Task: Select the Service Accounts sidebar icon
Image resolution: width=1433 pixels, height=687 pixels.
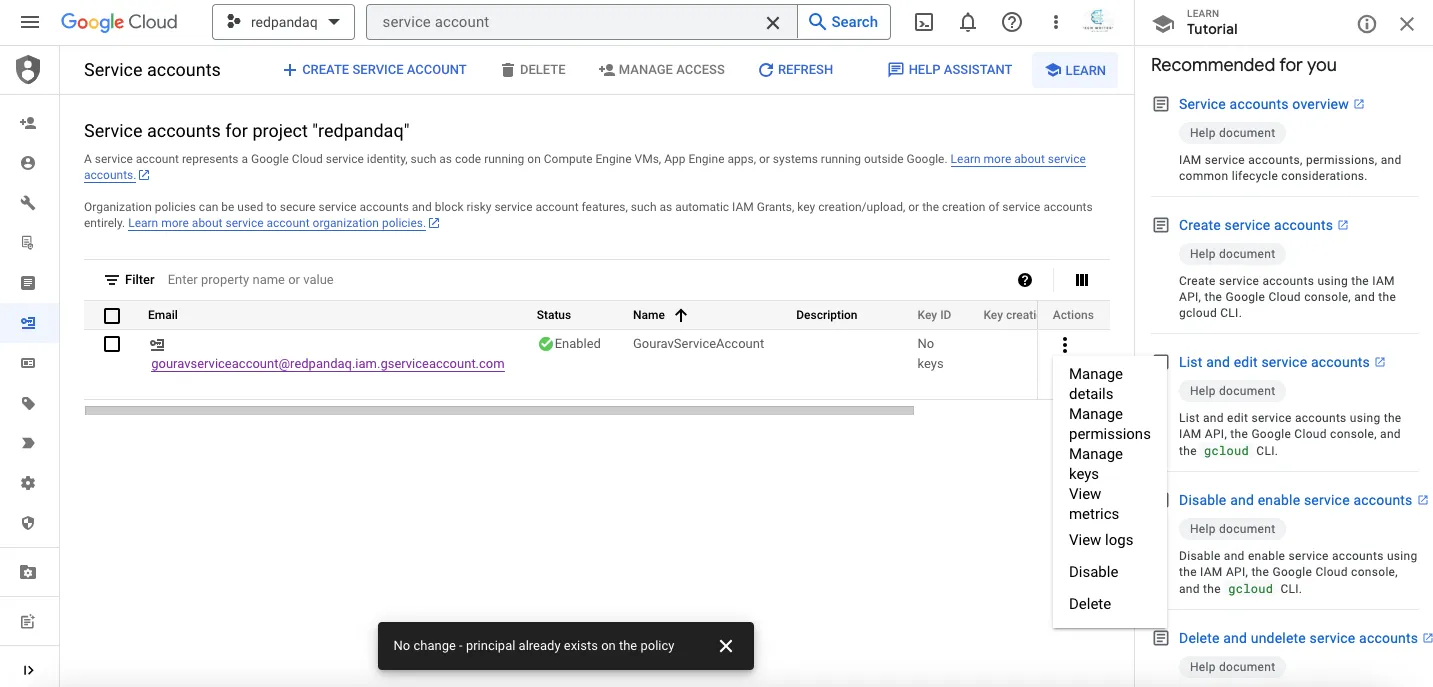Action: tap(28, 323)
